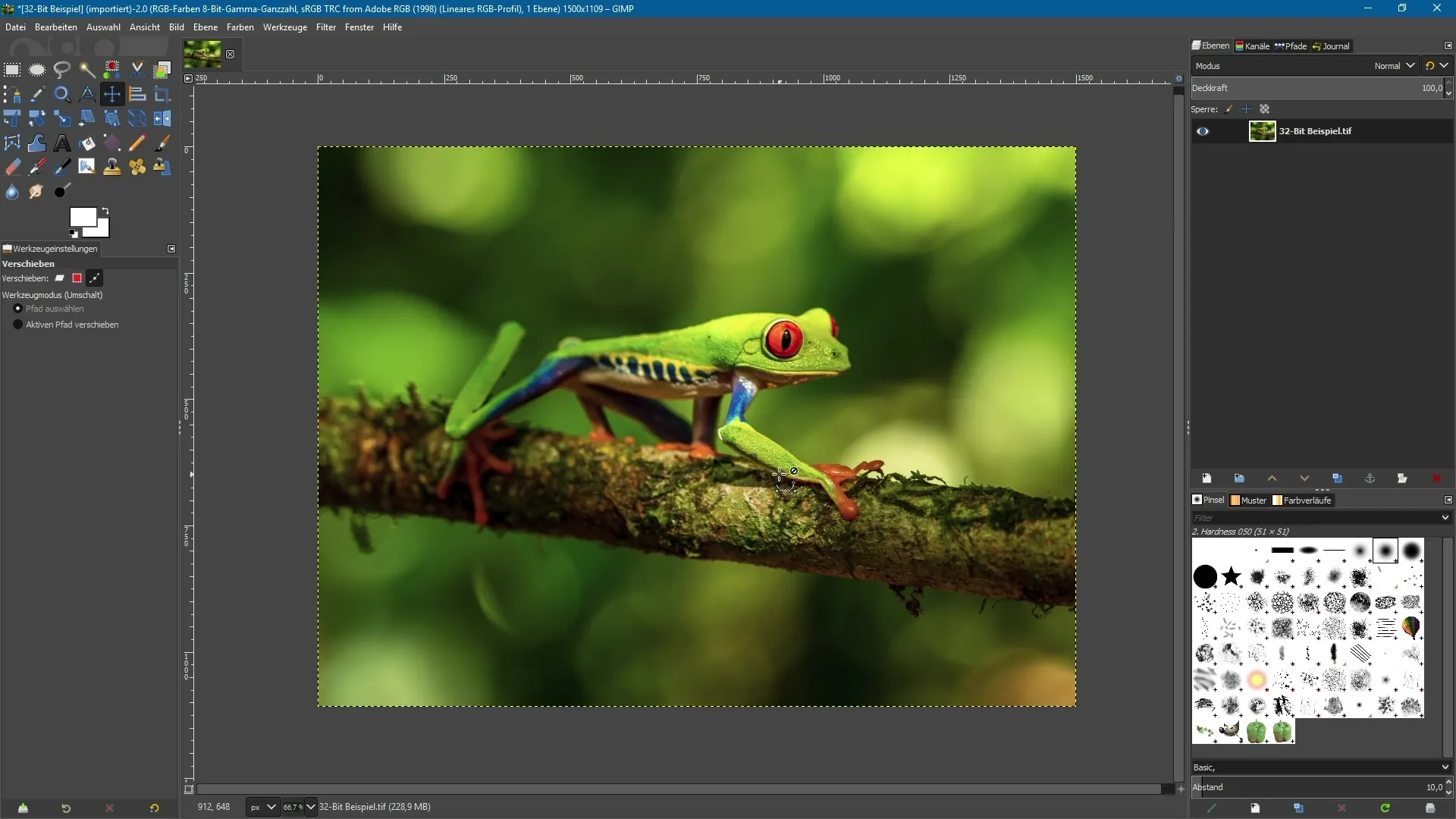
Task: Select the Rectangle Select tool
Action: pos(12,70)
